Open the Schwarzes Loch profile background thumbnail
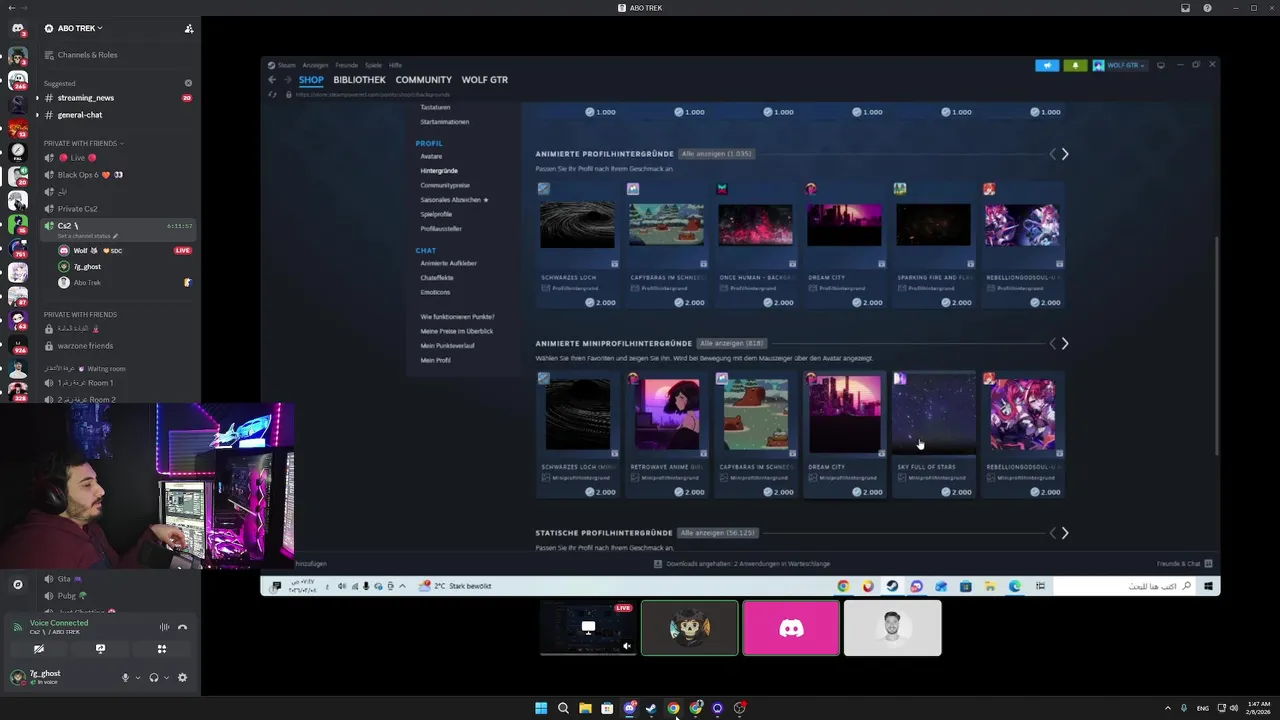Viewport: 1280px width, 720px height. click(x=578, y=225)
